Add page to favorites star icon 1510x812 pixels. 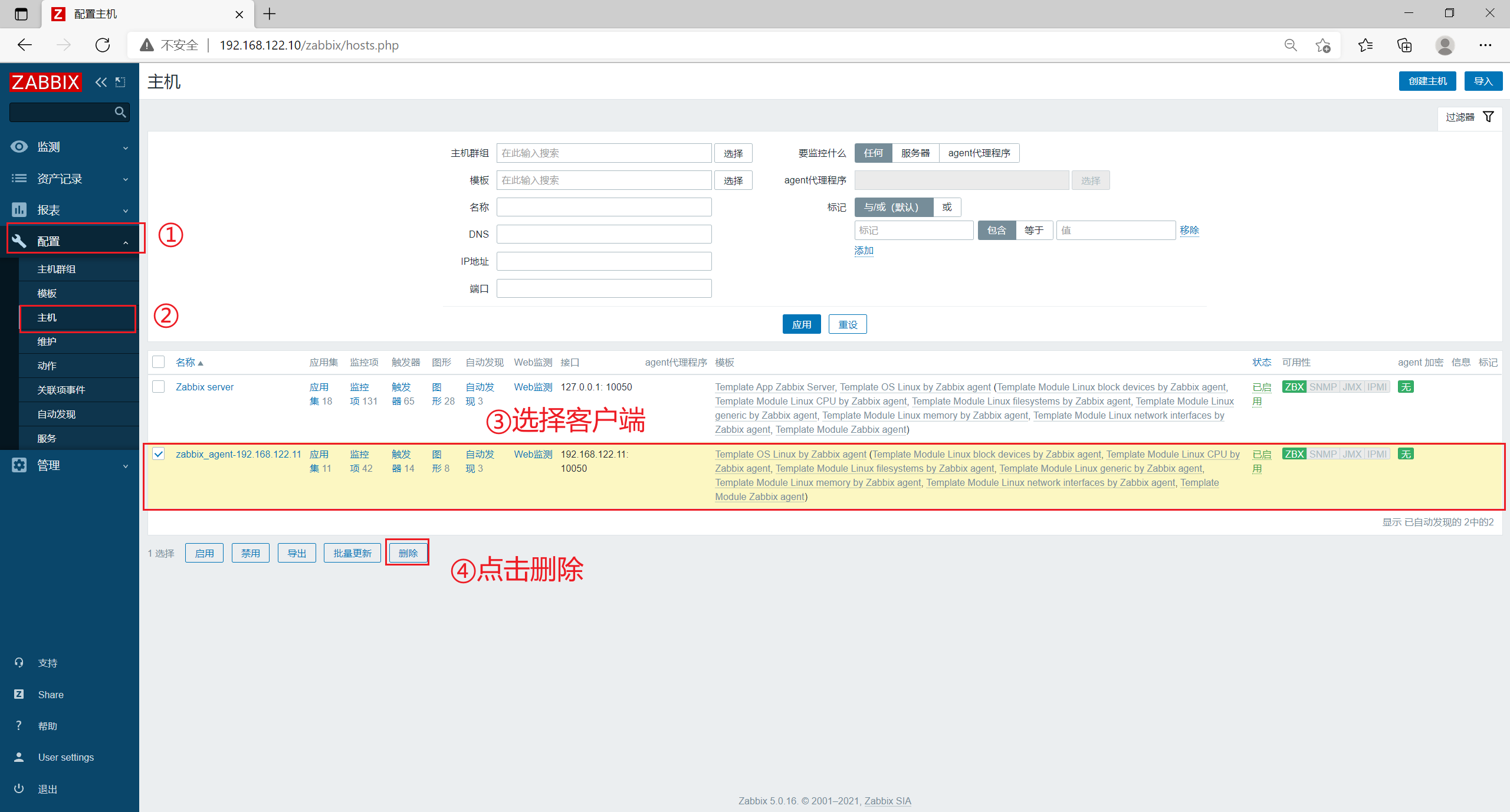(x=1322, y=45)
